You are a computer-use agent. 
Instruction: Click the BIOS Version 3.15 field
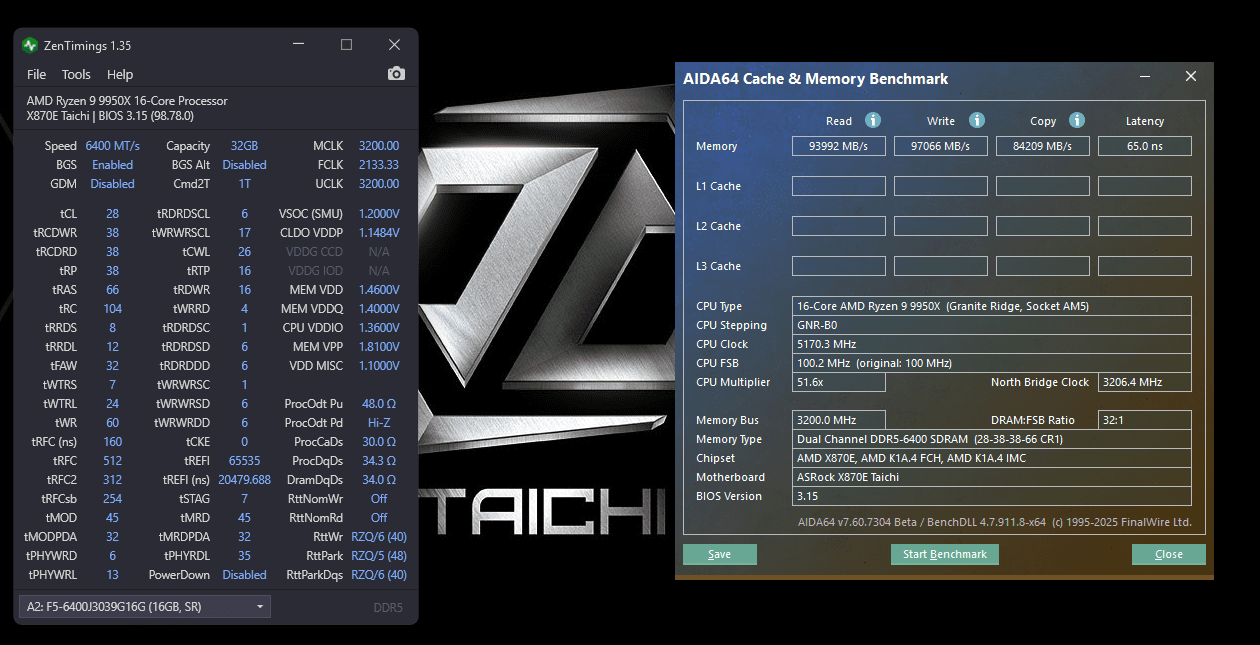(x=992, y=496)
